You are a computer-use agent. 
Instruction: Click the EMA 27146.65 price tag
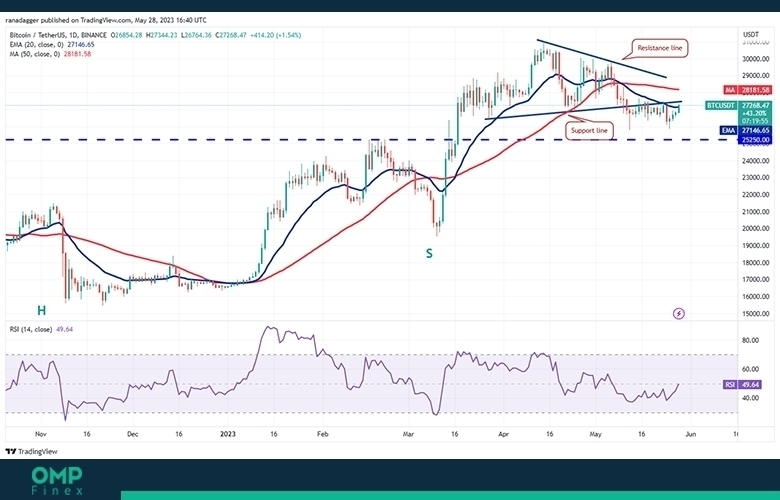tap(746, 130)
